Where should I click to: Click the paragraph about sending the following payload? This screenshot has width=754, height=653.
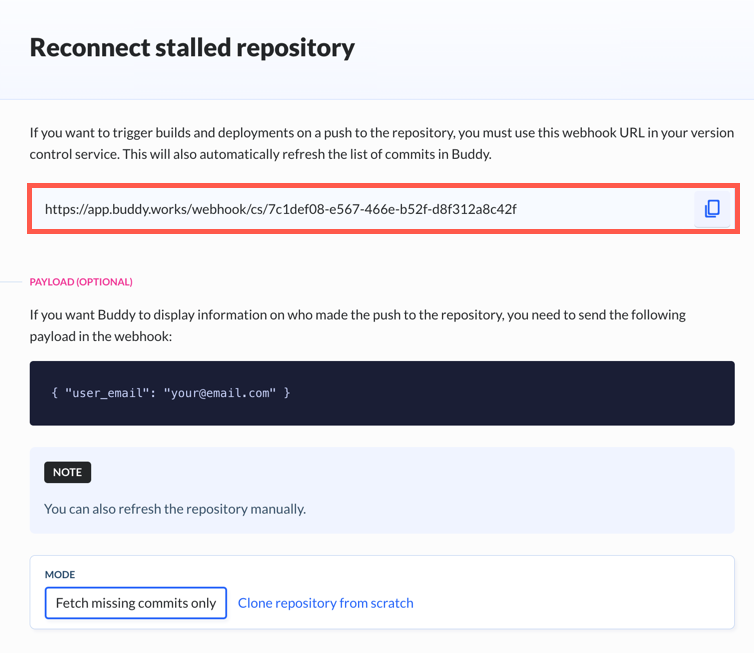coord(358,326)
